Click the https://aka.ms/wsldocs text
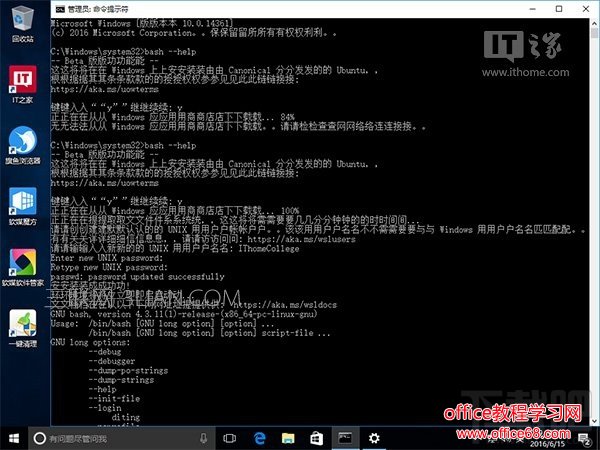Image resolution: width=600 pixels, height=450 pixels. coord(285,305)
